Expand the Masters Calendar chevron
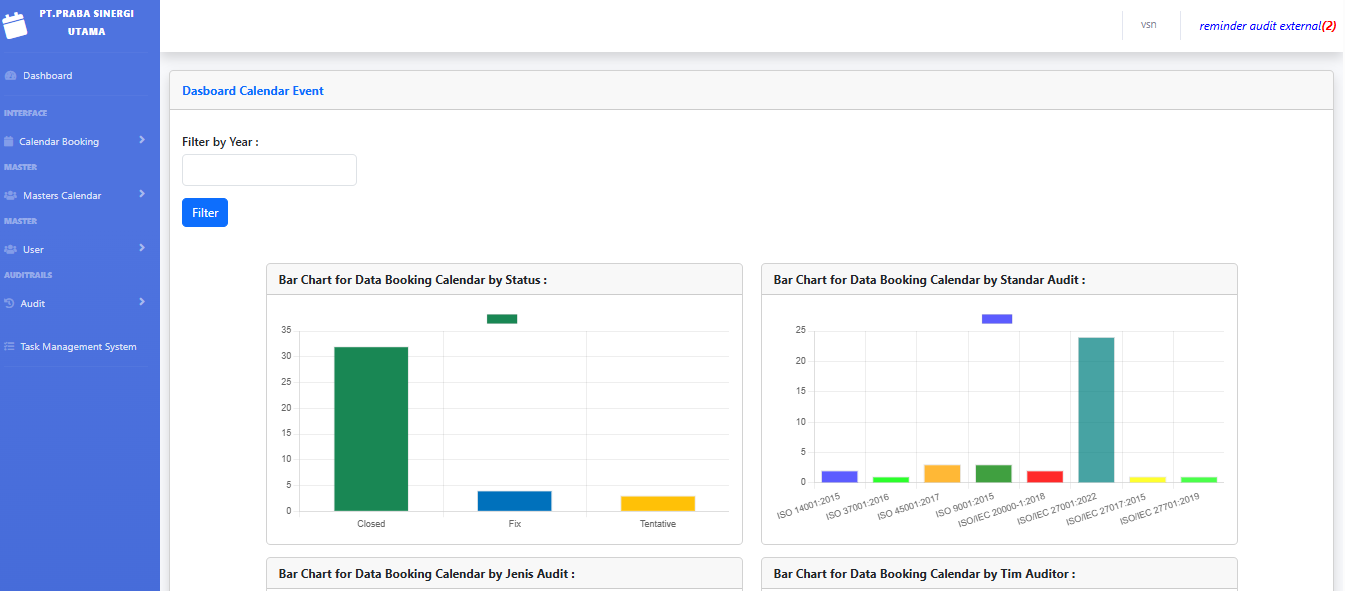Screen dimensions: 1345x591 coord(142,194)
